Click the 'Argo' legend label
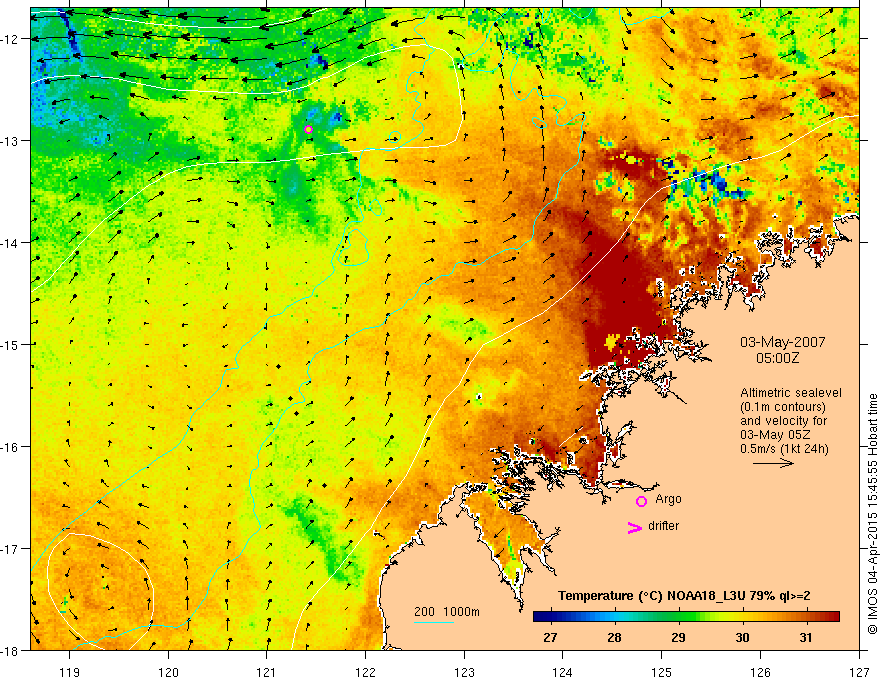The image size is (880, 680). point(668,499)
